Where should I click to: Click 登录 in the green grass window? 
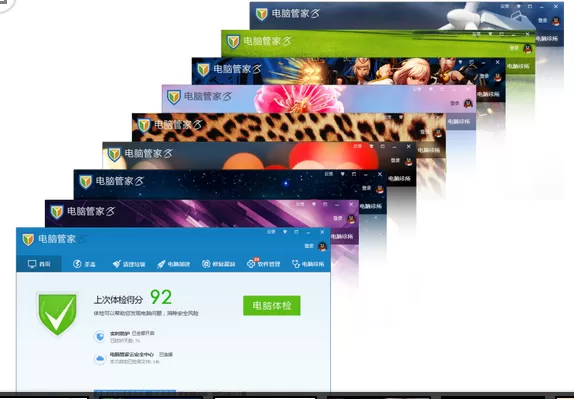pyautogui.click(x=514, y=48)
